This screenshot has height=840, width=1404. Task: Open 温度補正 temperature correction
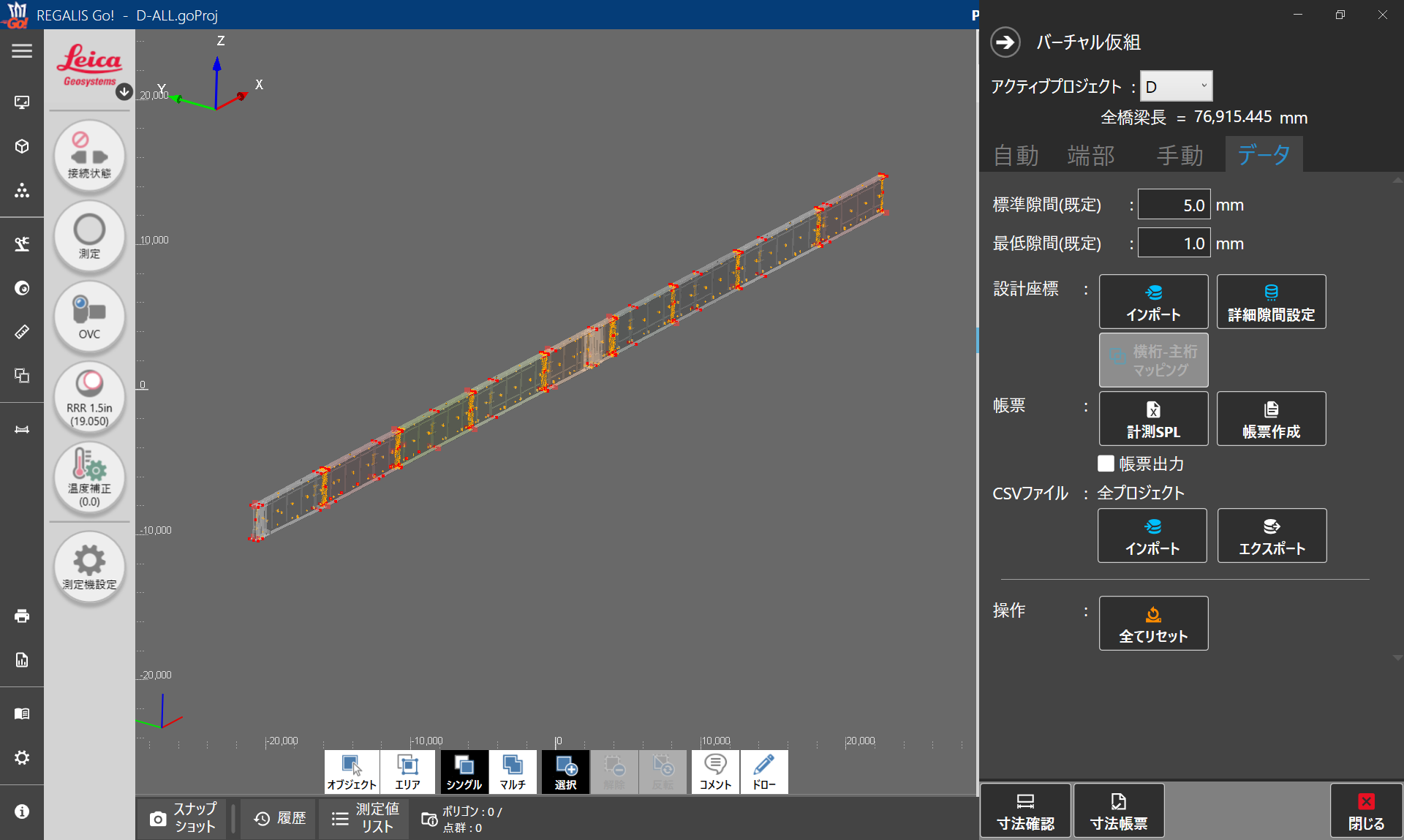coord(89,478)
